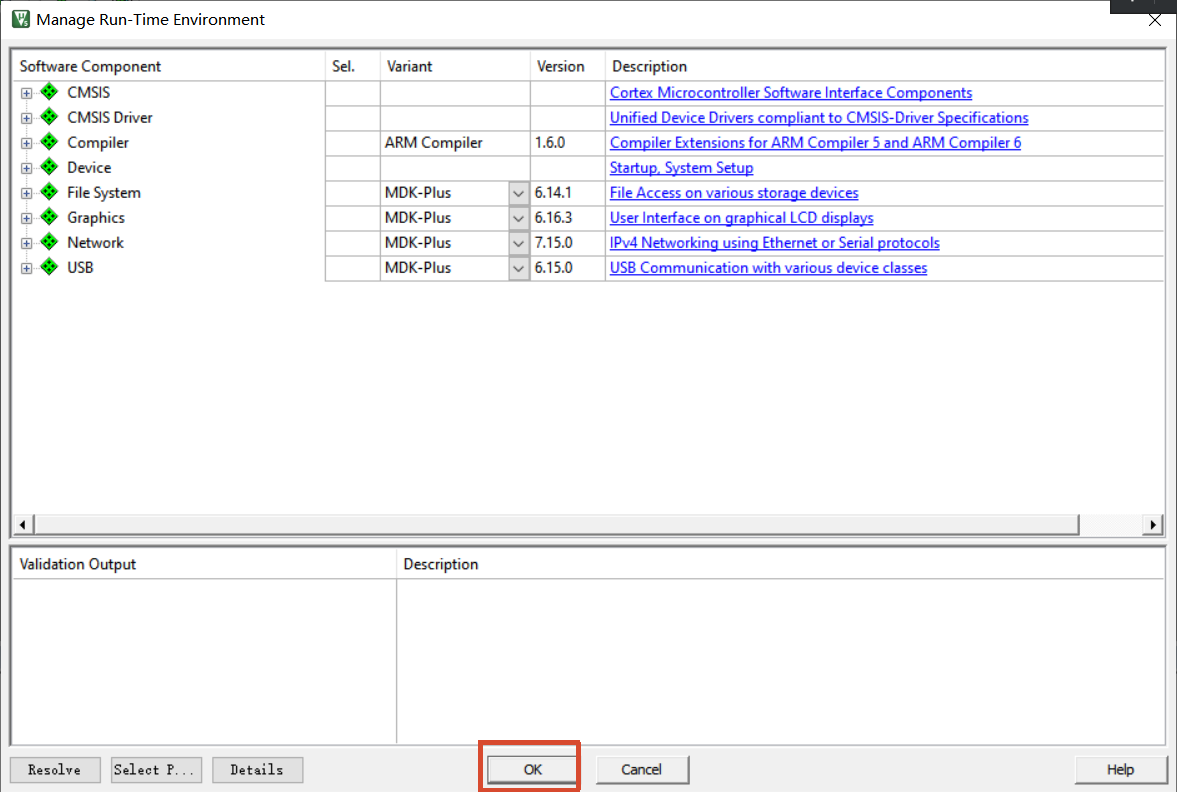
Task: Expand the Network tree node
Action: tap(26, 243)
